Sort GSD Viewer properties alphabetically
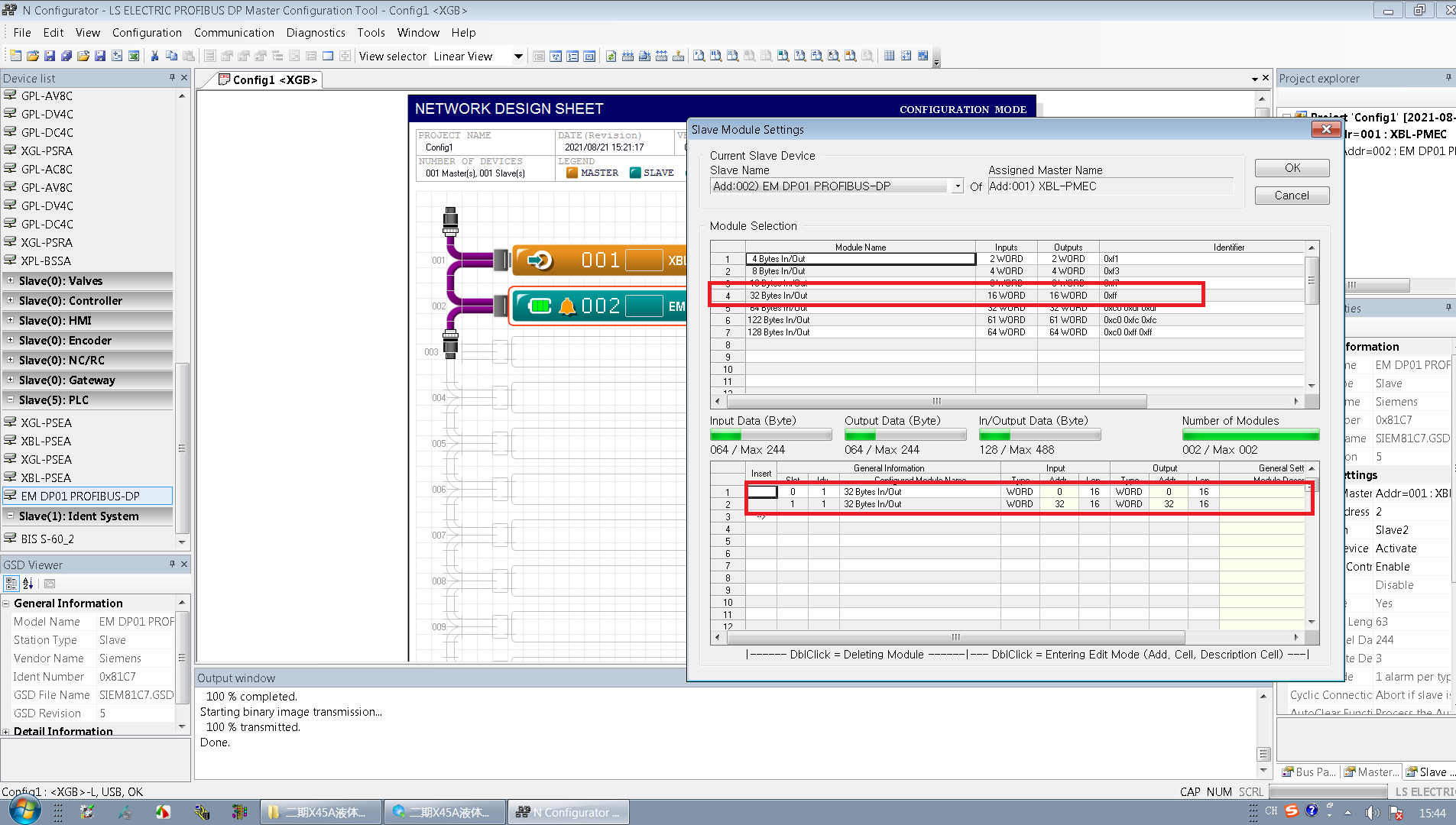The height and width of the screenshot is (825, 1456). [28, 584]
